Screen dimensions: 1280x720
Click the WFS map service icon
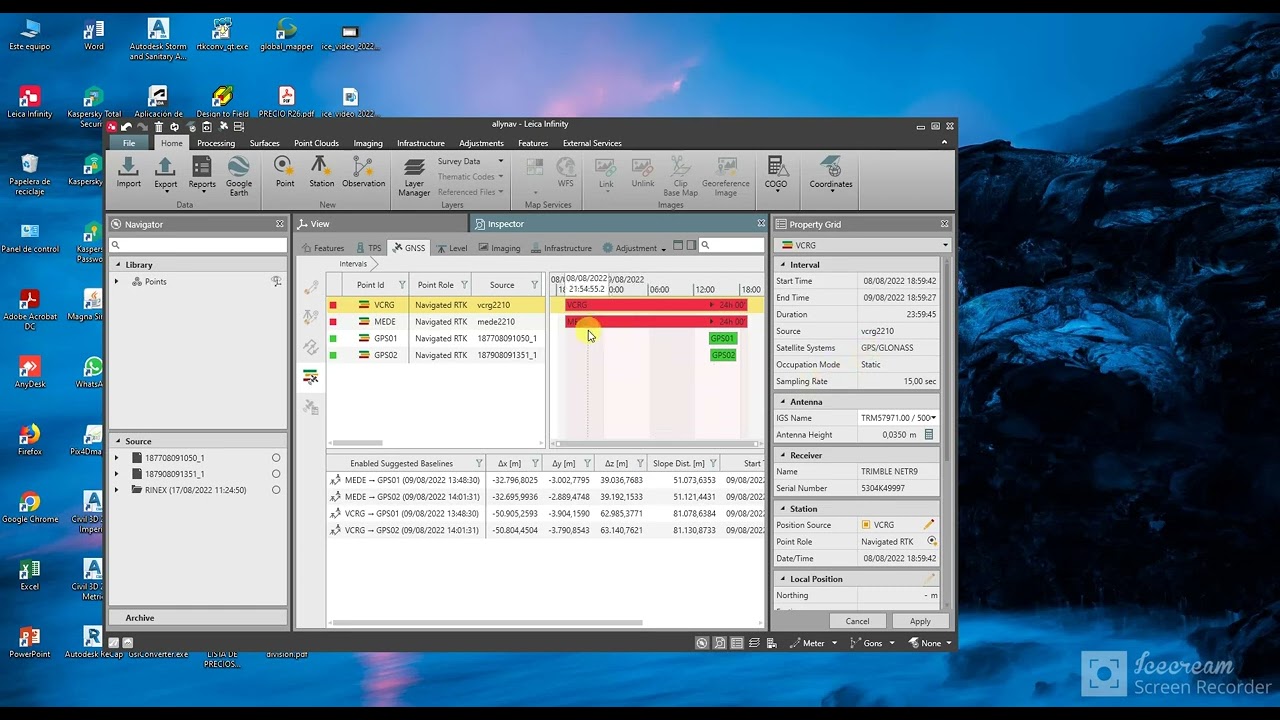click(566, 172)
